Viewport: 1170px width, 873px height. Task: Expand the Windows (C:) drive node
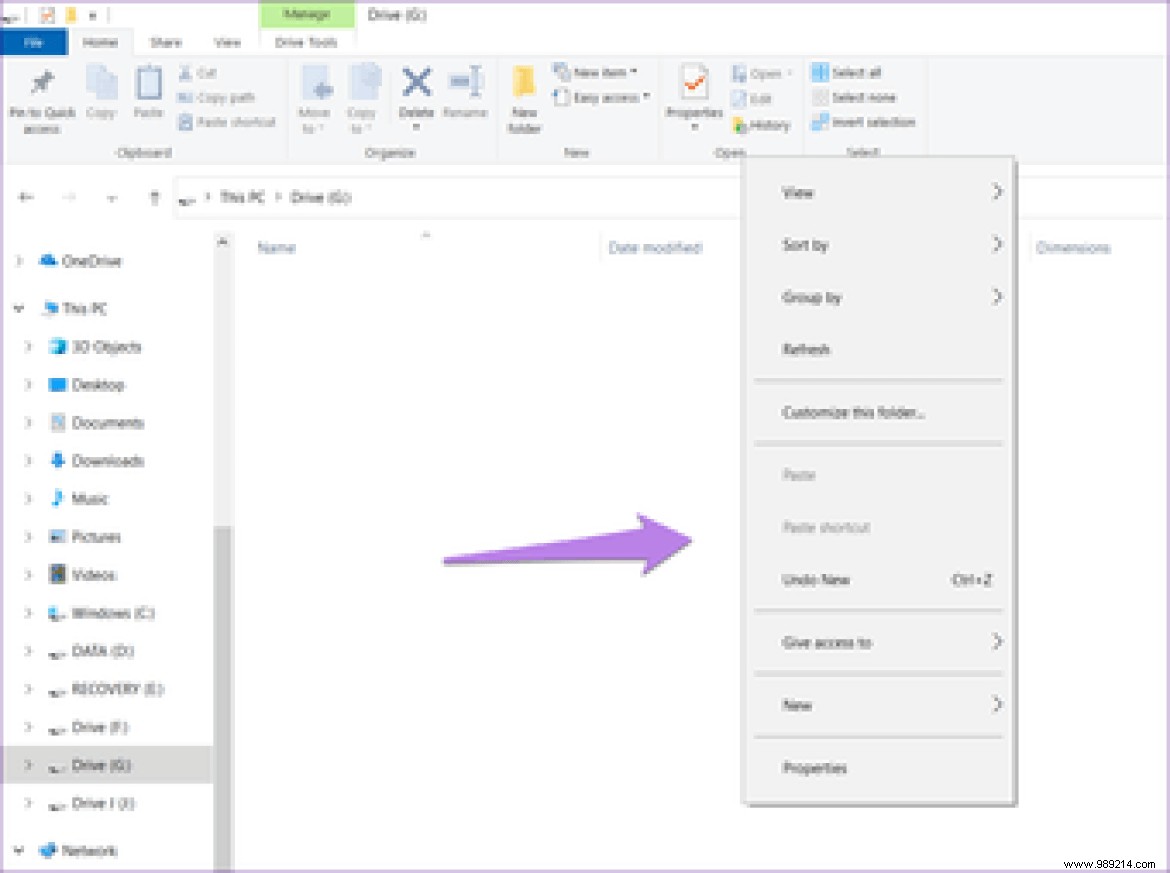point(28,613)
